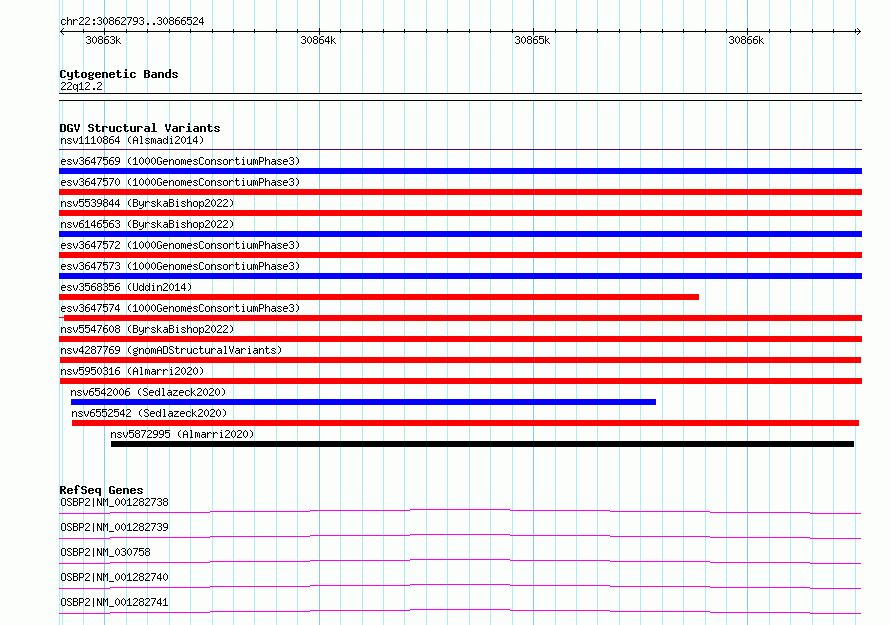The height and width of the screenshot is (625, 890).
Task: Select the esv3647573 blue variant bar
Action: pos(460,276)
